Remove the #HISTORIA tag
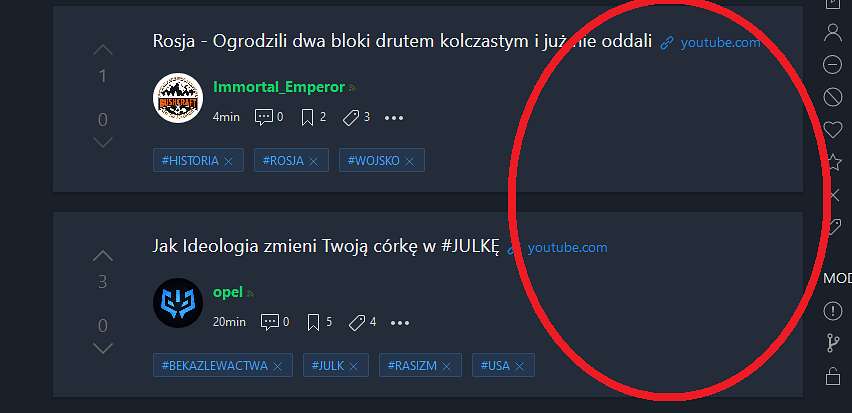Image resolution: width=852 pixels, height=413 pixels. point(228,161)
